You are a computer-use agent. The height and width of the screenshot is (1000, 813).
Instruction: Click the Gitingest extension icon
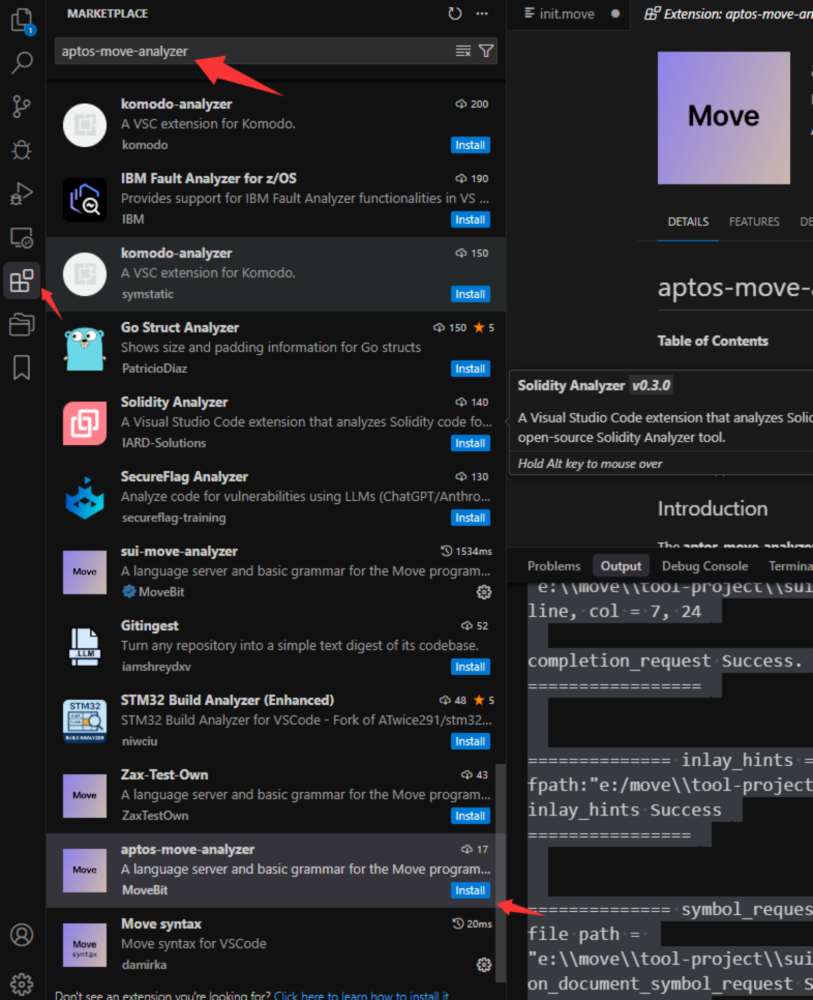point(85,647)
